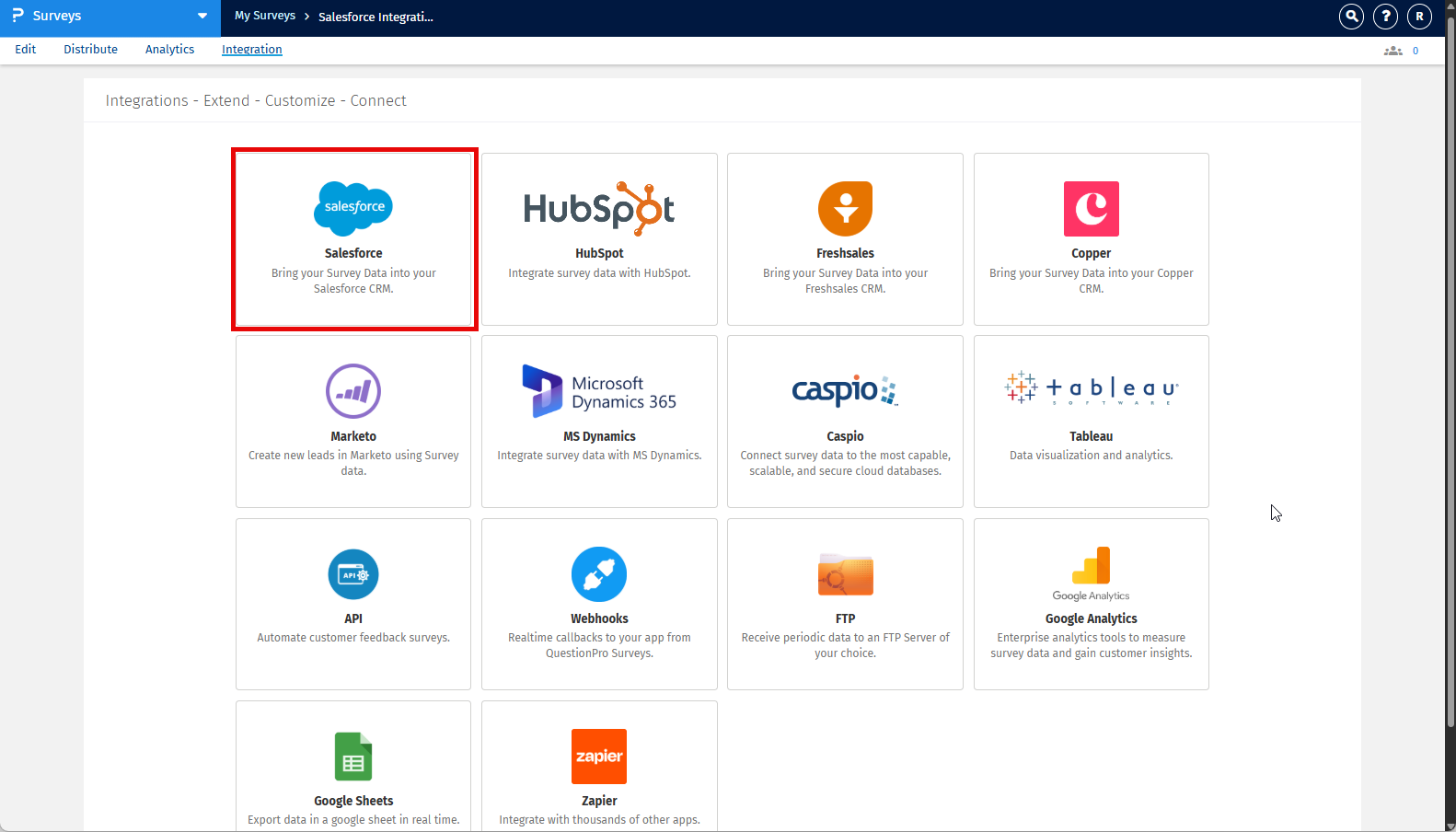Switch to the Analytics tab
Screen dimensions: 1456x832
(x=169, y=50)
